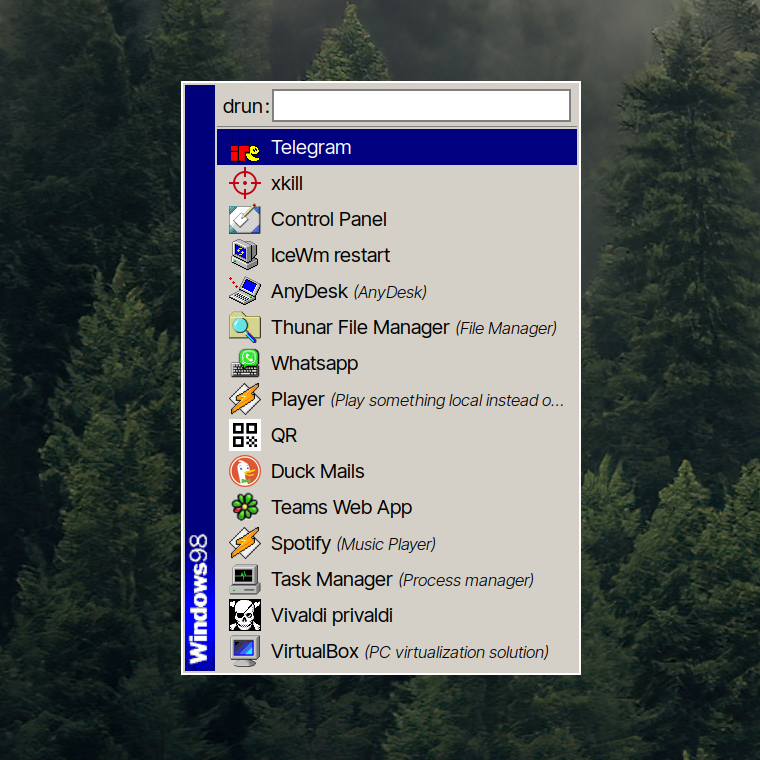Launch the Spotify entry name

pos(301,544)
